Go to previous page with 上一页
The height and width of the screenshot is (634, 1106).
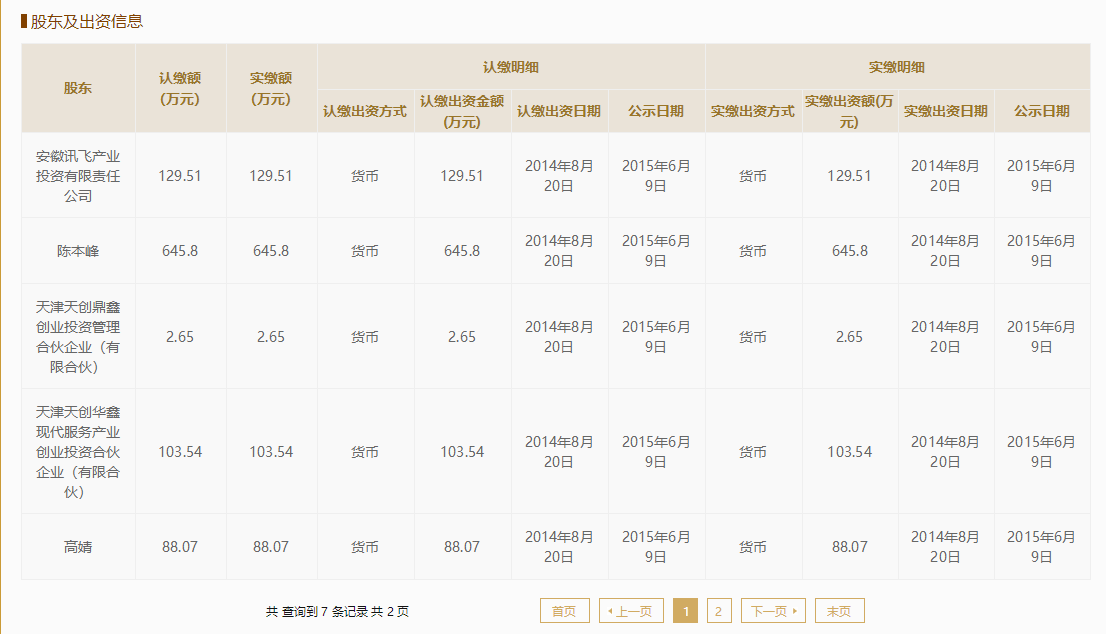tap(631, 611)
